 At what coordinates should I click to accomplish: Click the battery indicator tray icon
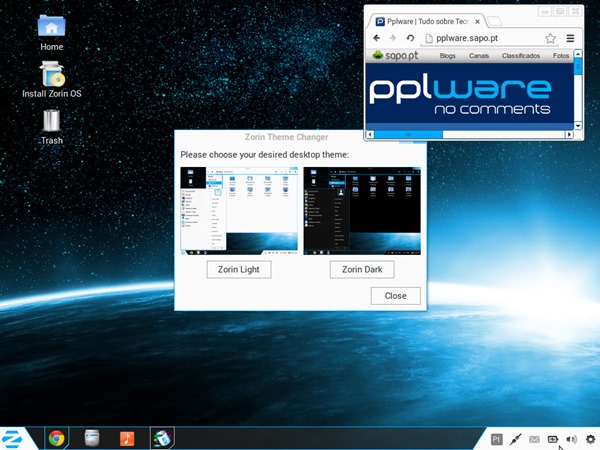pyautogui.click(x=553, y=439)
